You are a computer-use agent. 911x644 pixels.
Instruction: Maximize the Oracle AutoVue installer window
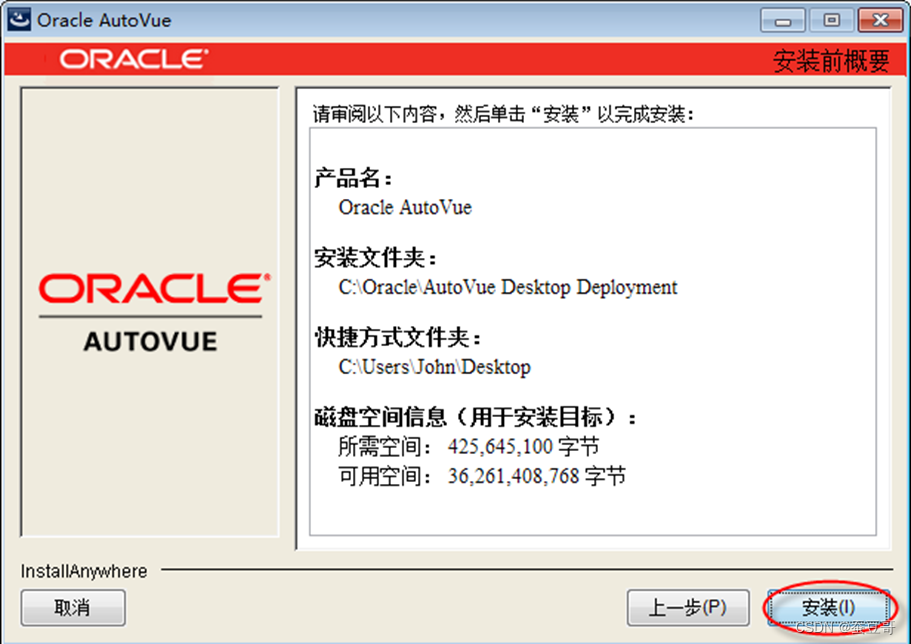(831, 20)
